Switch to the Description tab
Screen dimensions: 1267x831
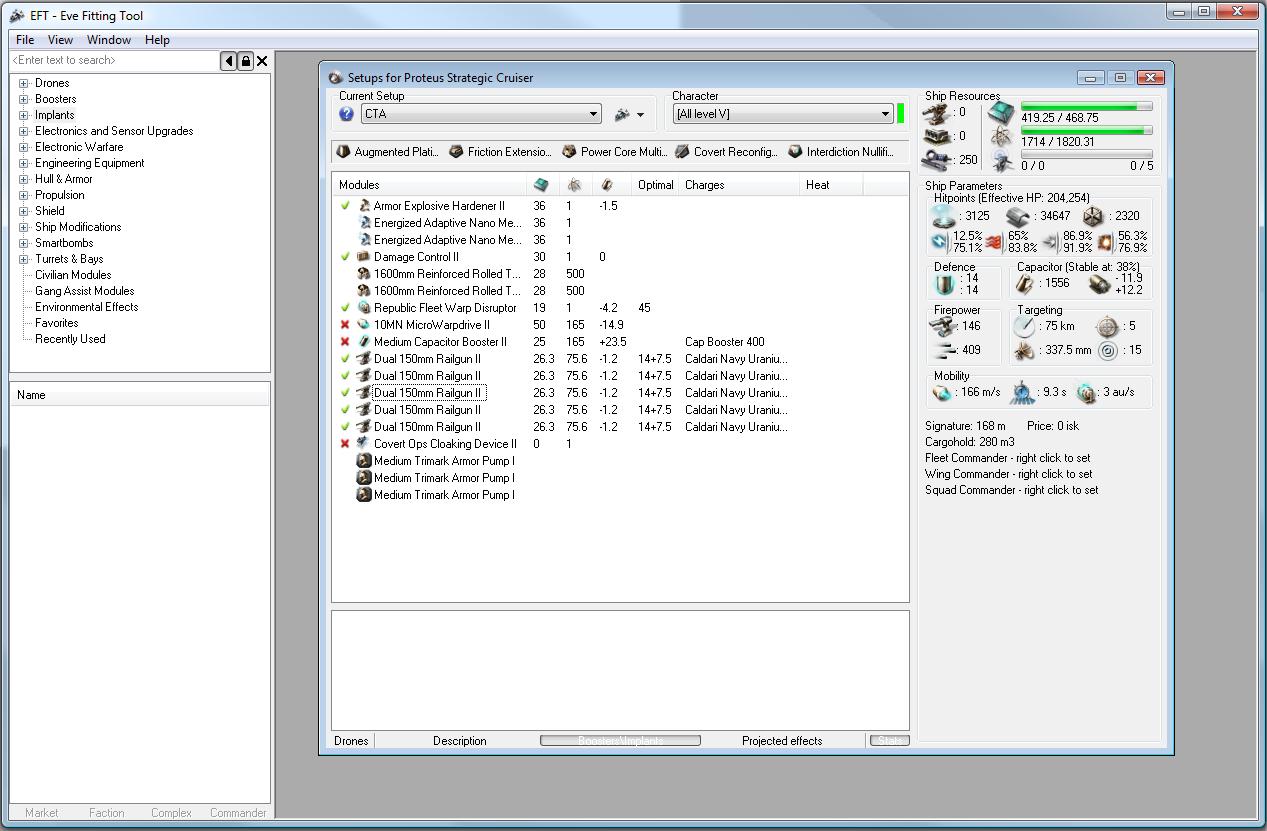click(459, 741)
